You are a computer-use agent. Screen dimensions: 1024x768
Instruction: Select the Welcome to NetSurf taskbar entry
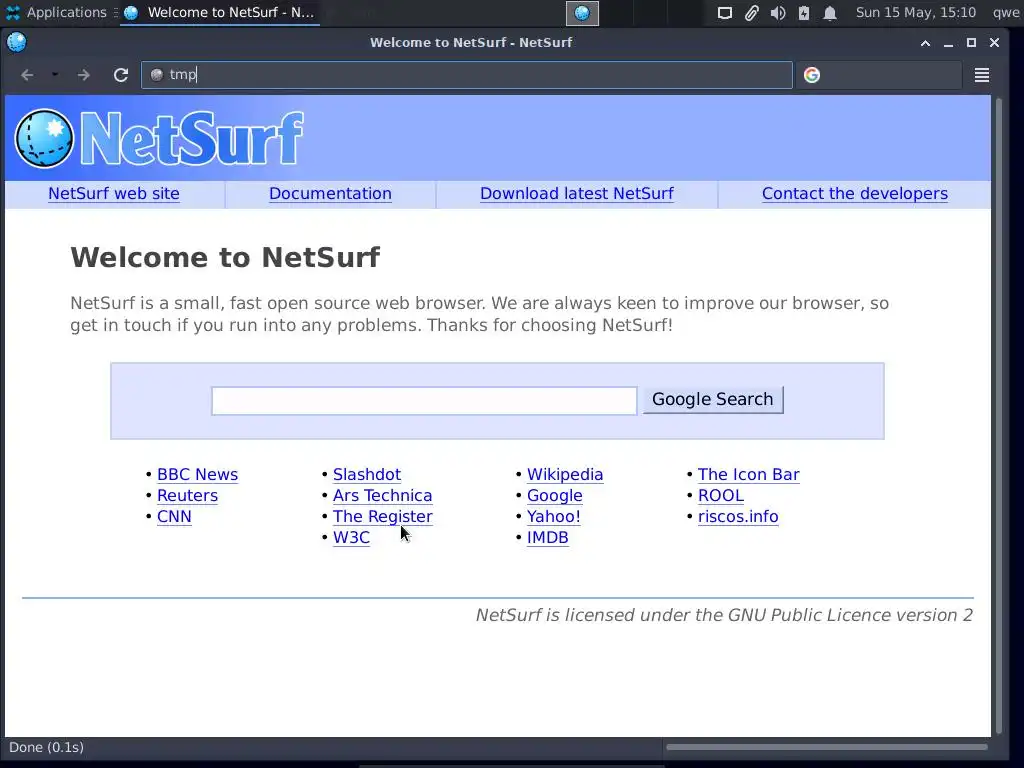[219, 12]
